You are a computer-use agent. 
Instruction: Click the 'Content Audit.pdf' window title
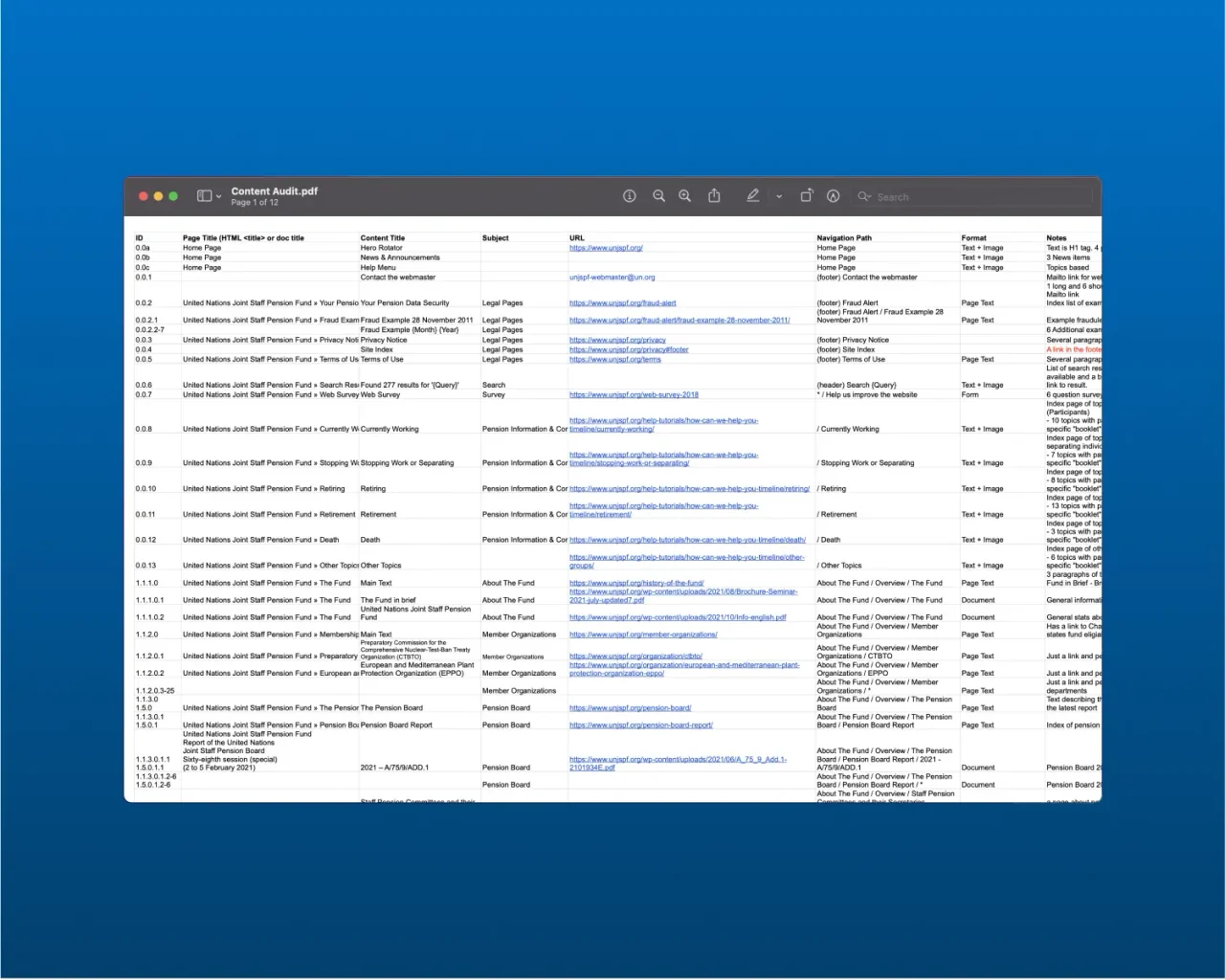point(275,191)
